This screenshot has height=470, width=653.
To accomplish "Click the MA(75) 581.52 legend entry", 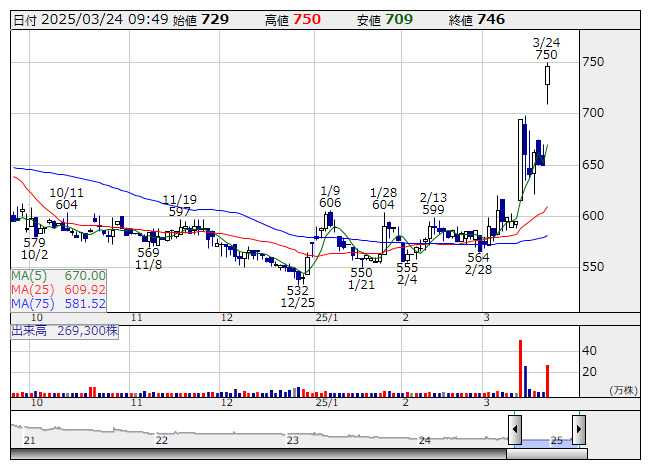I will pos(58,304).
